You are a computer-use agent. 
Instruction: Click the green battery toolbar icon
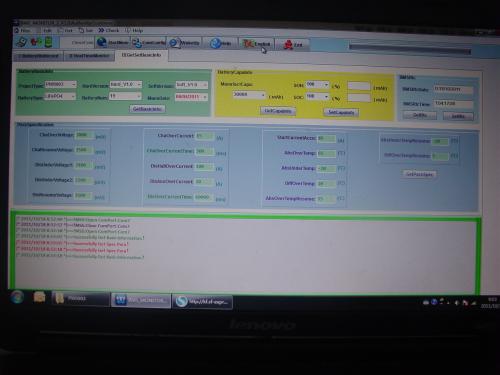click(48, 42)
